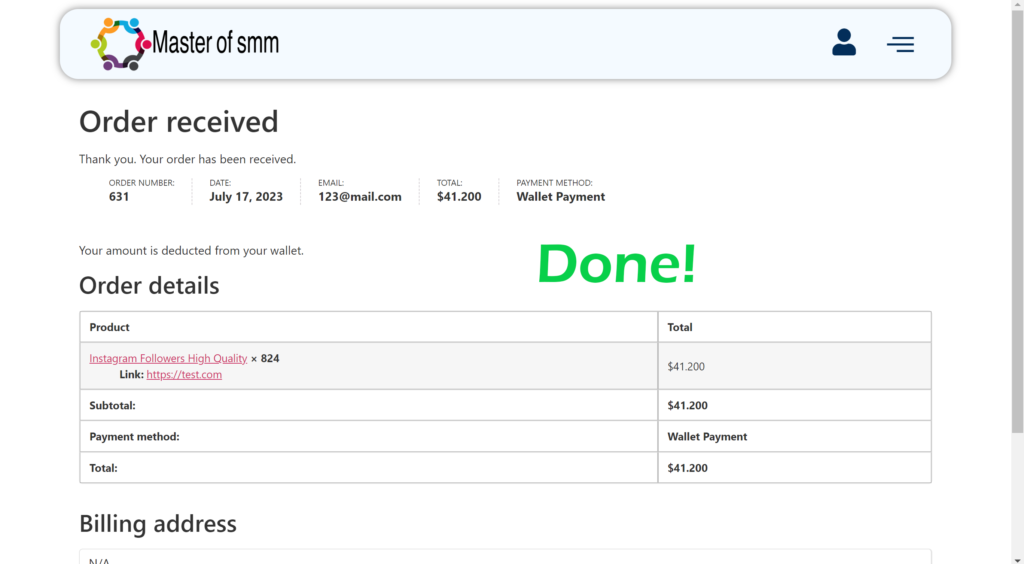Viewport: 1024px width, 564px height.
Task: Click the Master of smm site title text
Action: (215, 43)
